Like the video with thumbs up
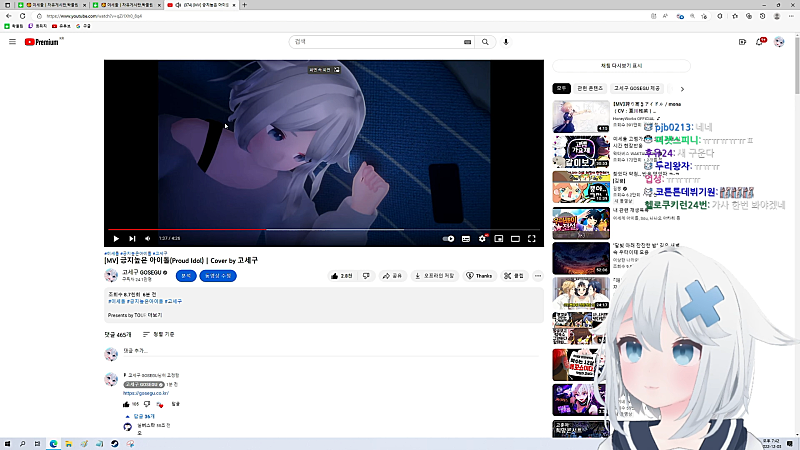The width and height of the screenshot is (800, 450). coord(341,276)
